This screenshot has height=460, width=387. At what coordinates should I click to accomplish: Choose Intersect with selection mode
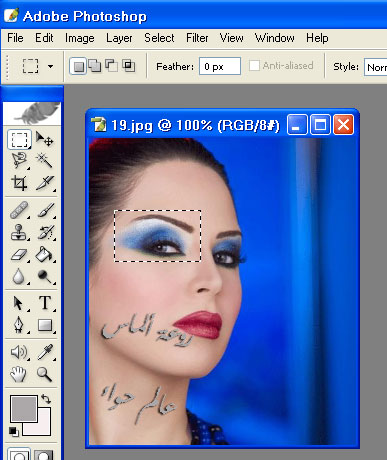tap(128, 66)
